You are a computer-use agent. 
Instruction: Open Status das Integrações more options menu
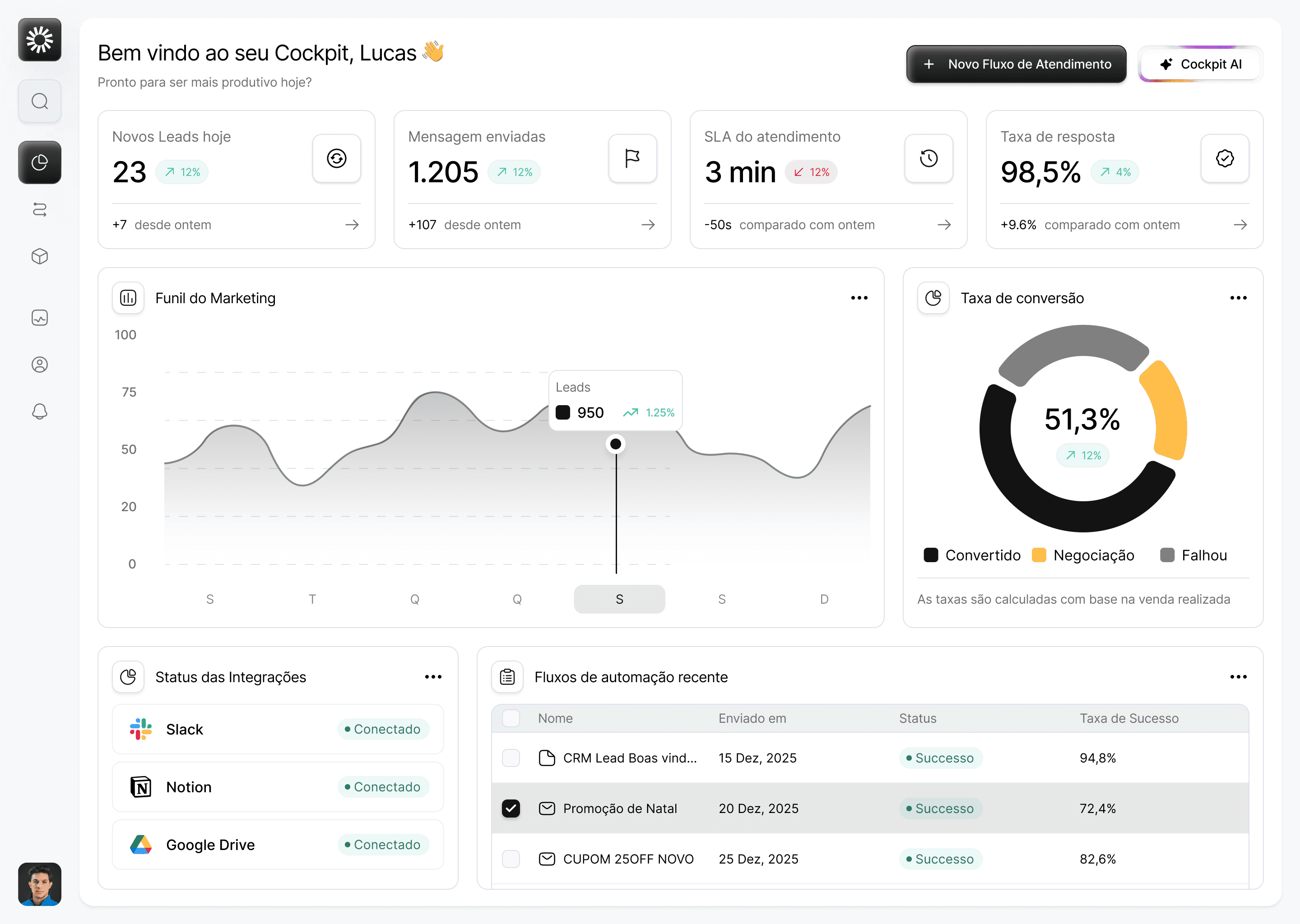(433, 676)
